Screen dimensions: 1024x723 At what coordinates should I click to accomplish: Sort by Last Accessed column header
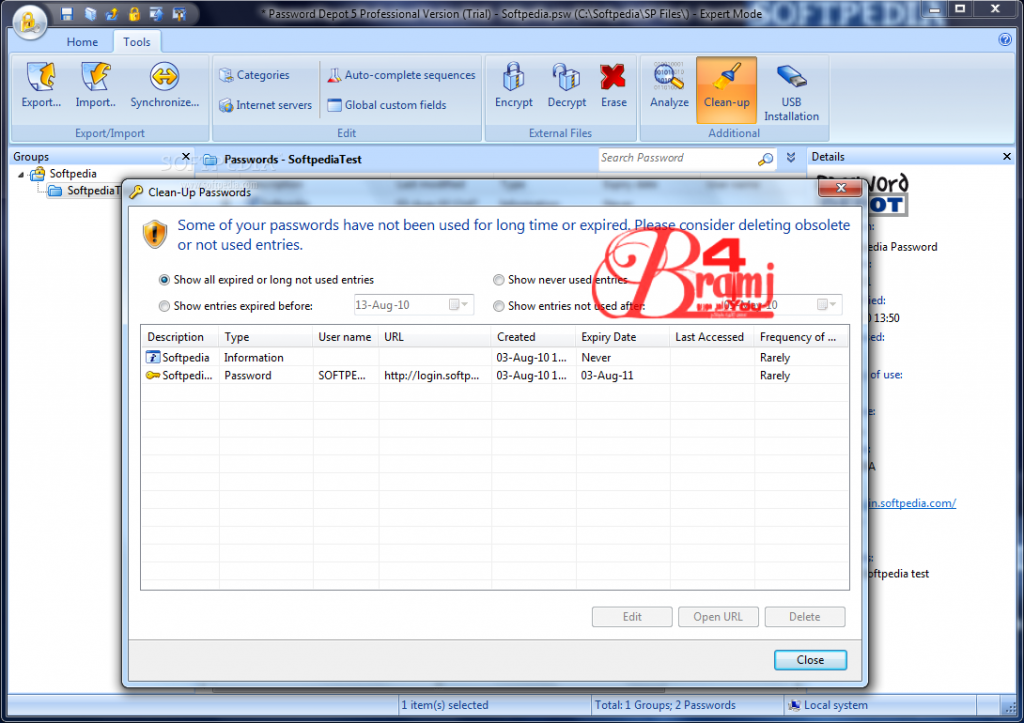tap(712, 337)
